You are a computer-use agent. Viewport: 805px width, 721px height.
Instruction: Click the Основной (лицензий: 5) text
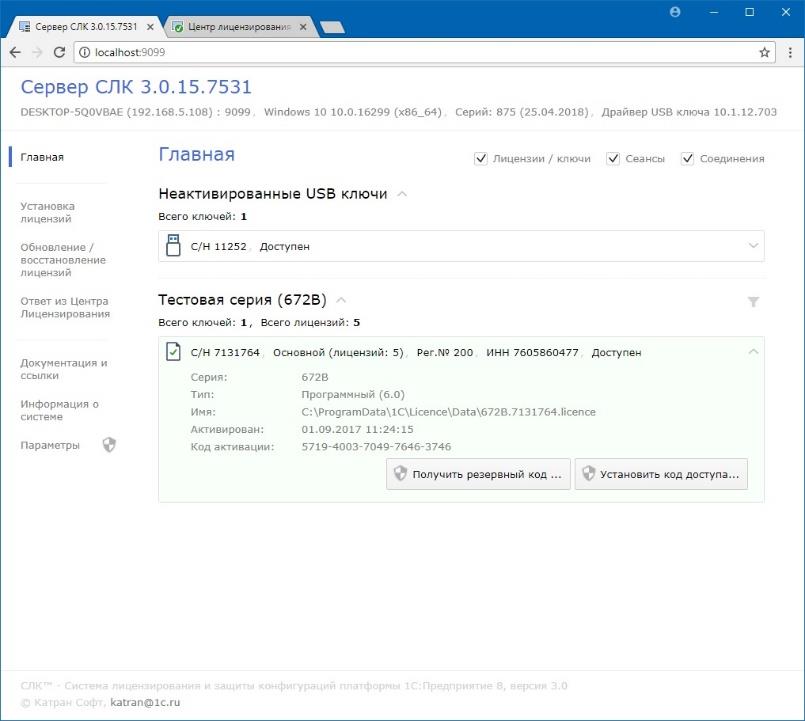click(x=338, y=352)
